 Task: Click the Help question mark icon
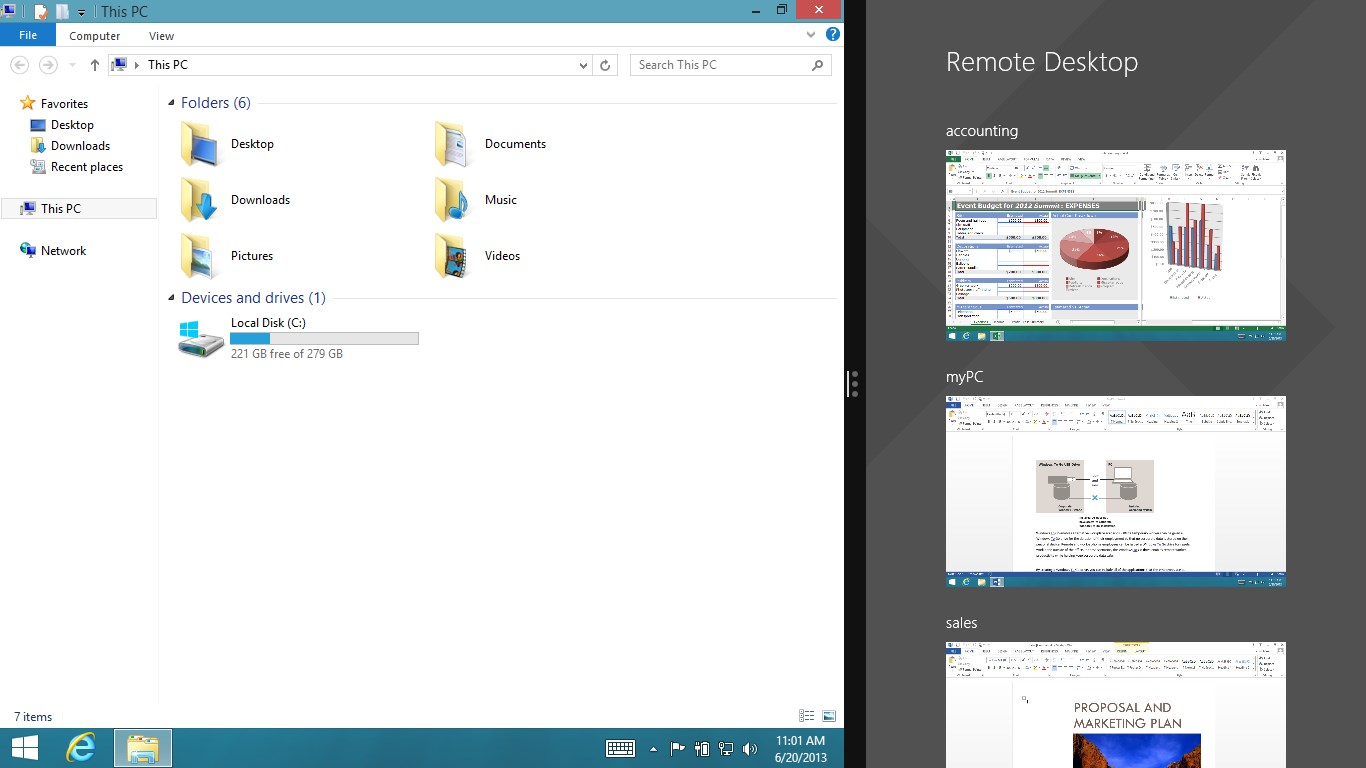point(832,35)
